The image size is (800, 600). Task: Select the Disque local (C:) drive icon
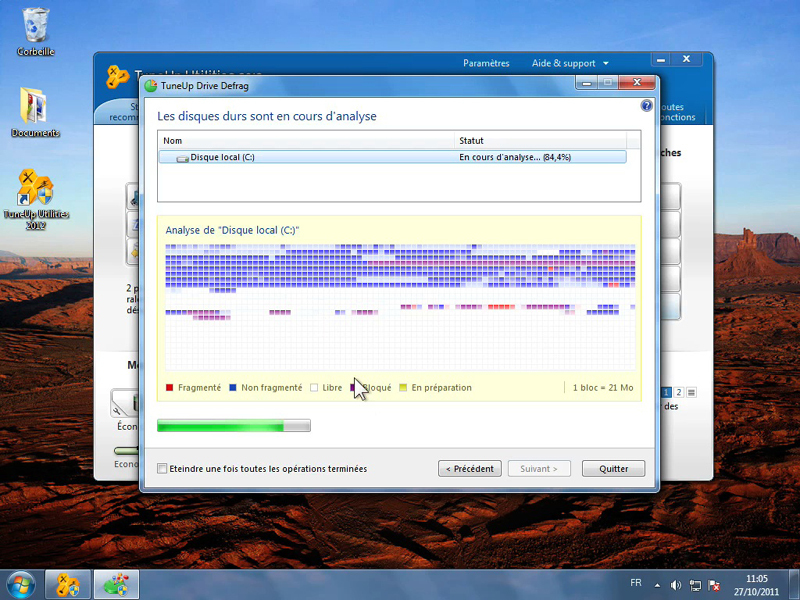(182, 158)
